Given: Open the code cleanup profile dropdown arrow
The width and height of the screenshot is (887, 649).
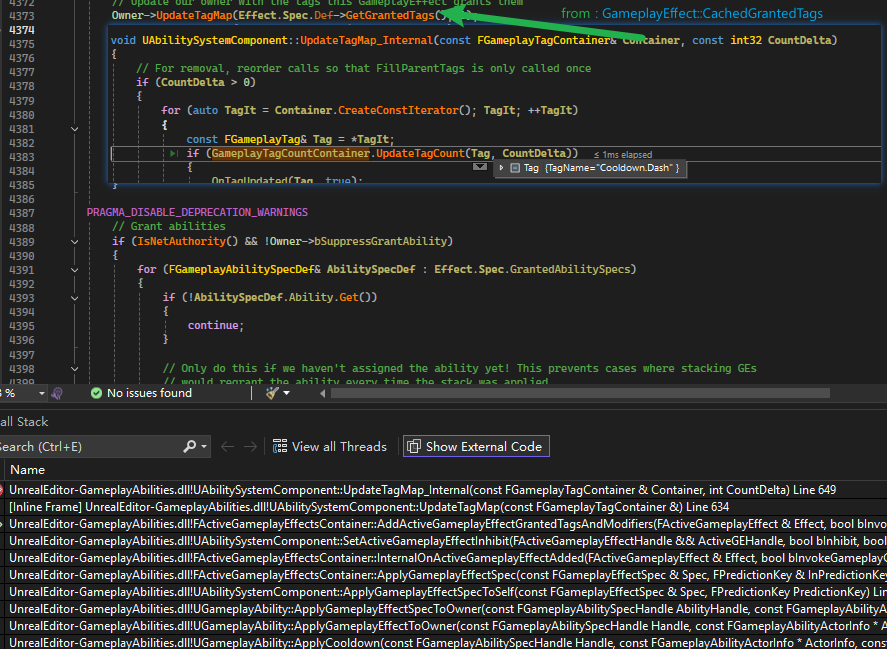Looking at the screenshot, I should [286, 393].
